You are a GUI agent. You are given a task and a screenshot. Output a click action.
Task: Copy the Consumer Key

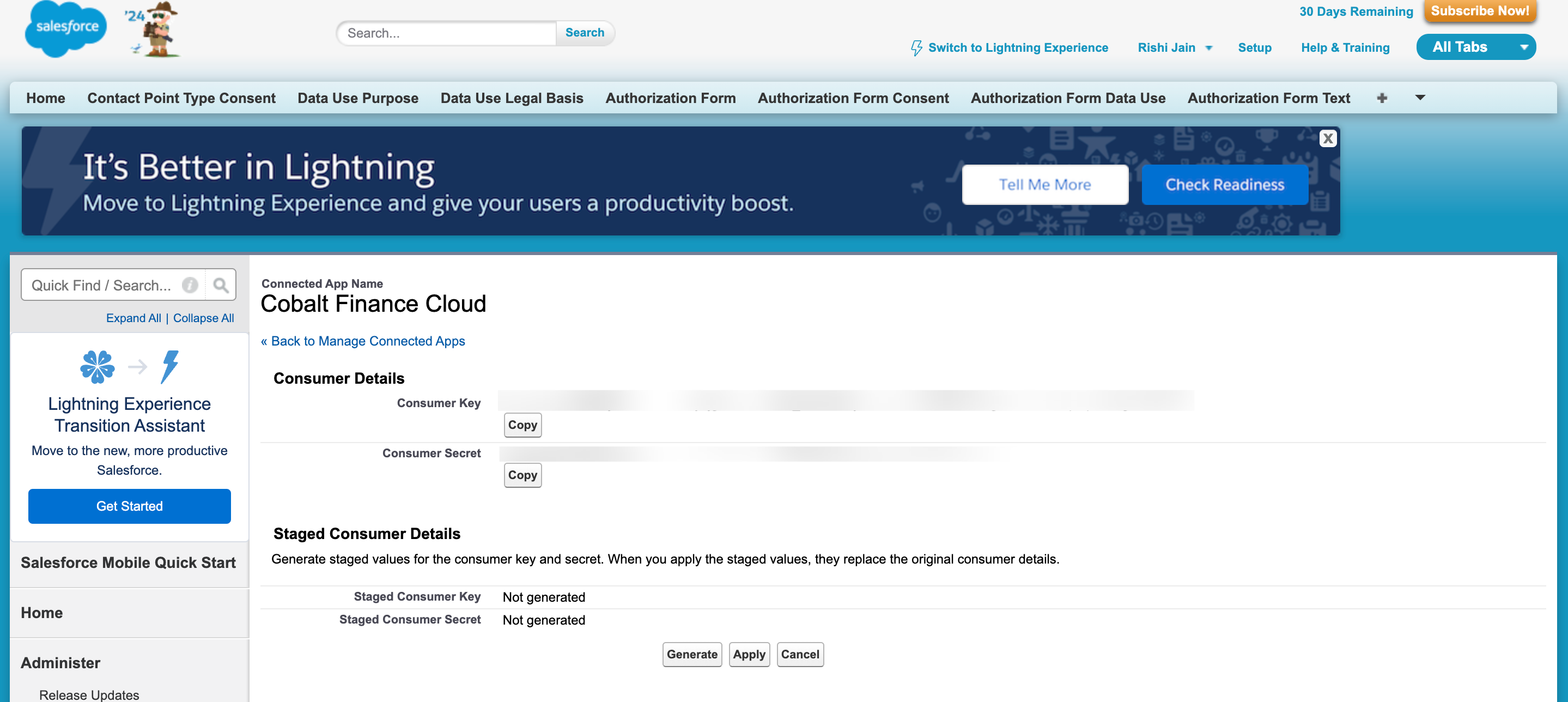coord(522,425)
